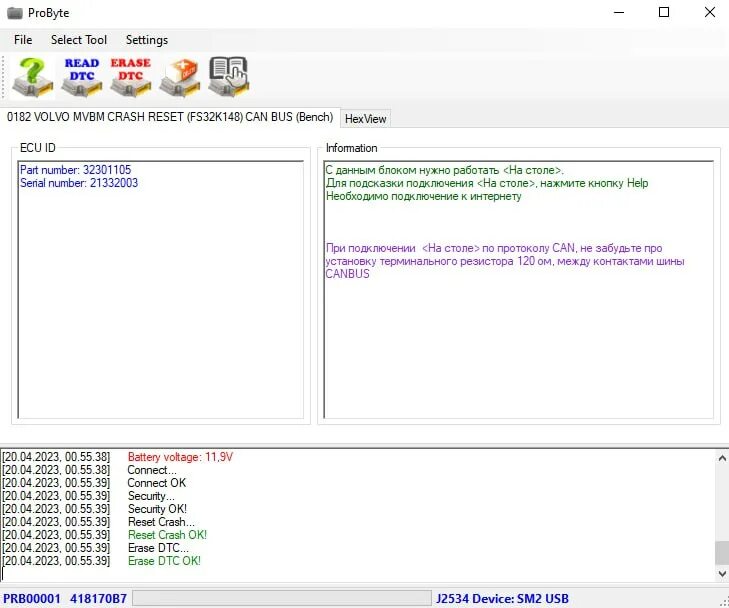Click the progress bar in status bar

pyautogui.click(x=282, y=598)
